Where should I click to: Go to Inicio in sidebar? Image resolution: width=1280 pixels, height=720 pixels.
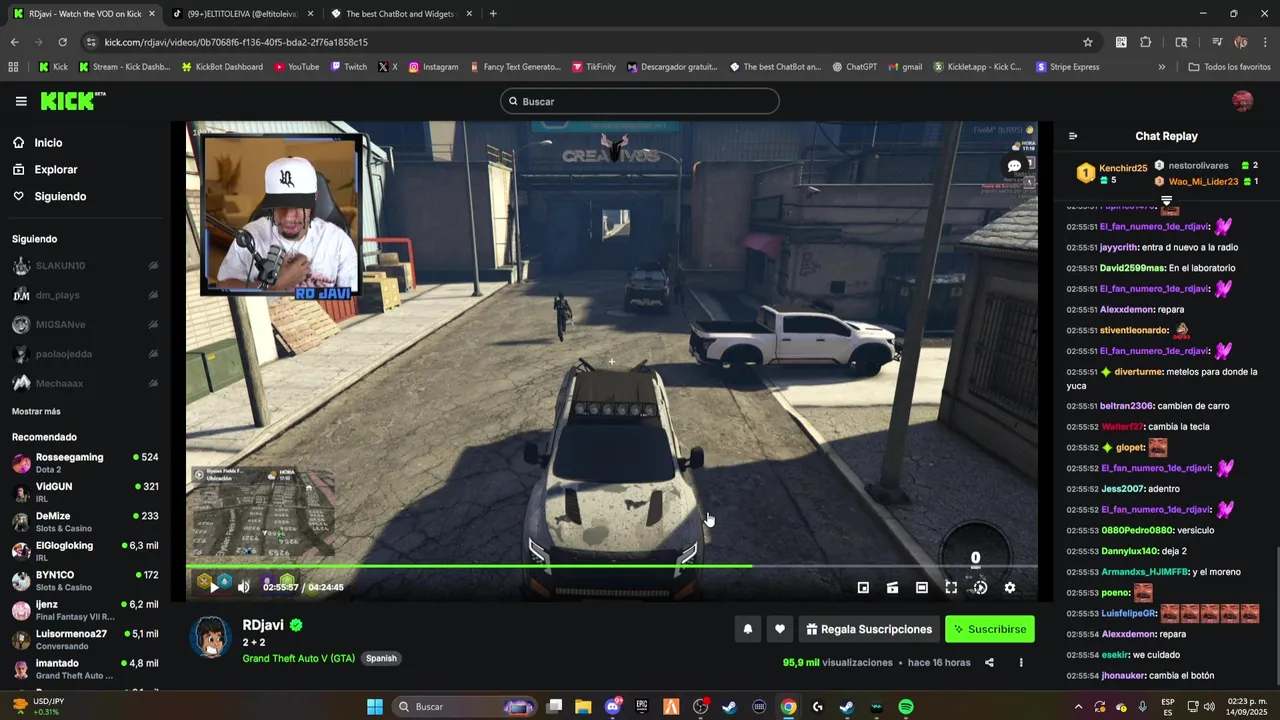pos(48,143)
